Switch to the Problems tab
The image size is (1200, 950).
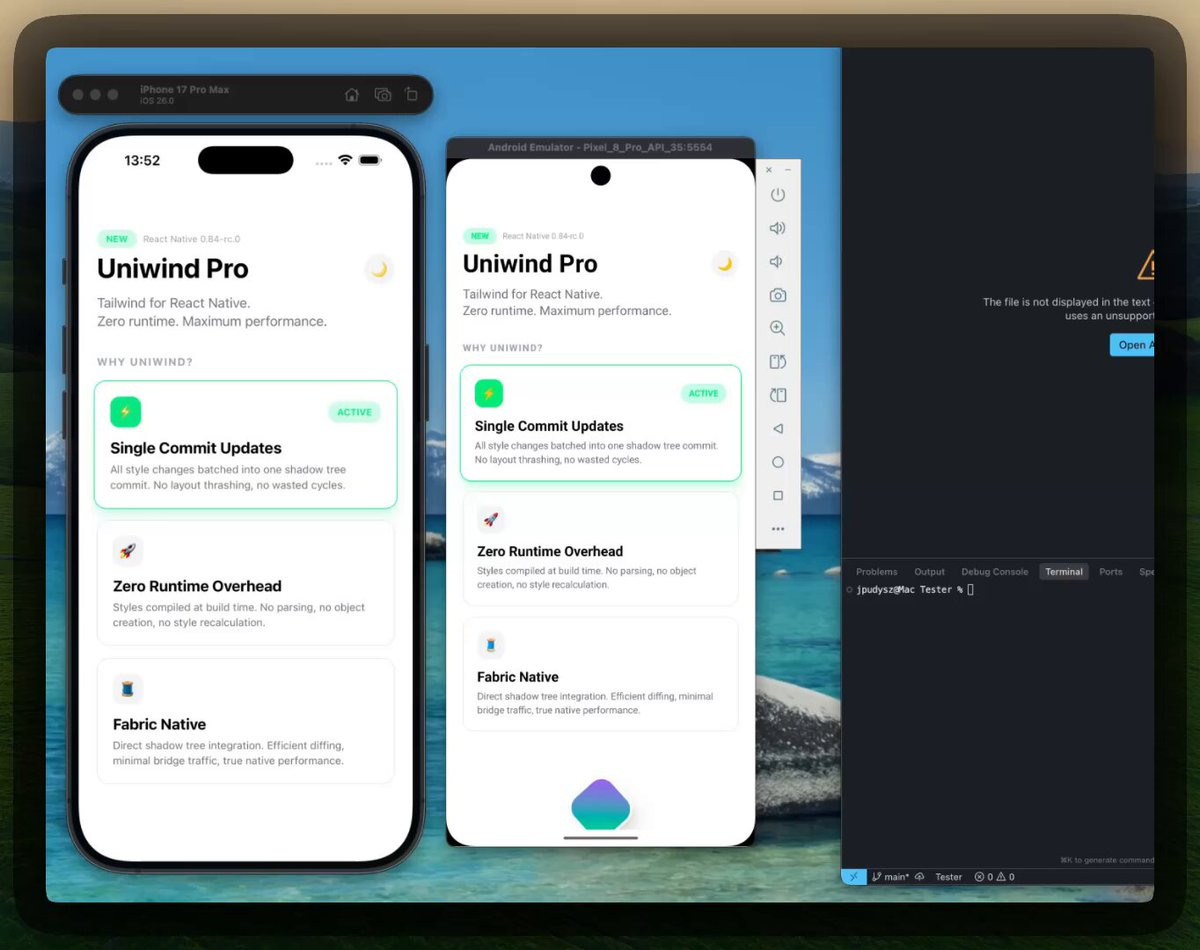pos(877,572)
